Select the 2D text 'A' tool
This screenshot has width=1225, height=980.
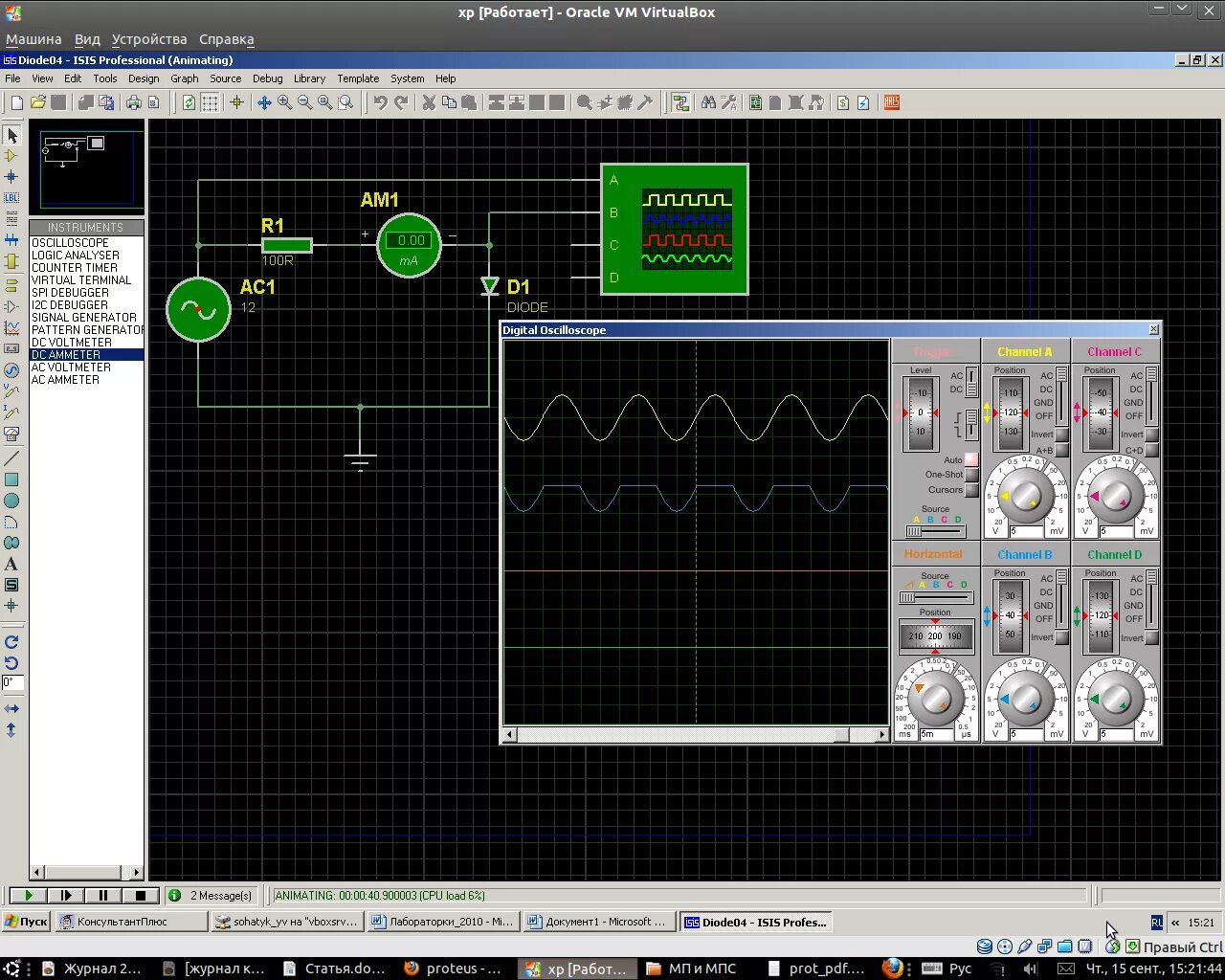pos(11,564)
